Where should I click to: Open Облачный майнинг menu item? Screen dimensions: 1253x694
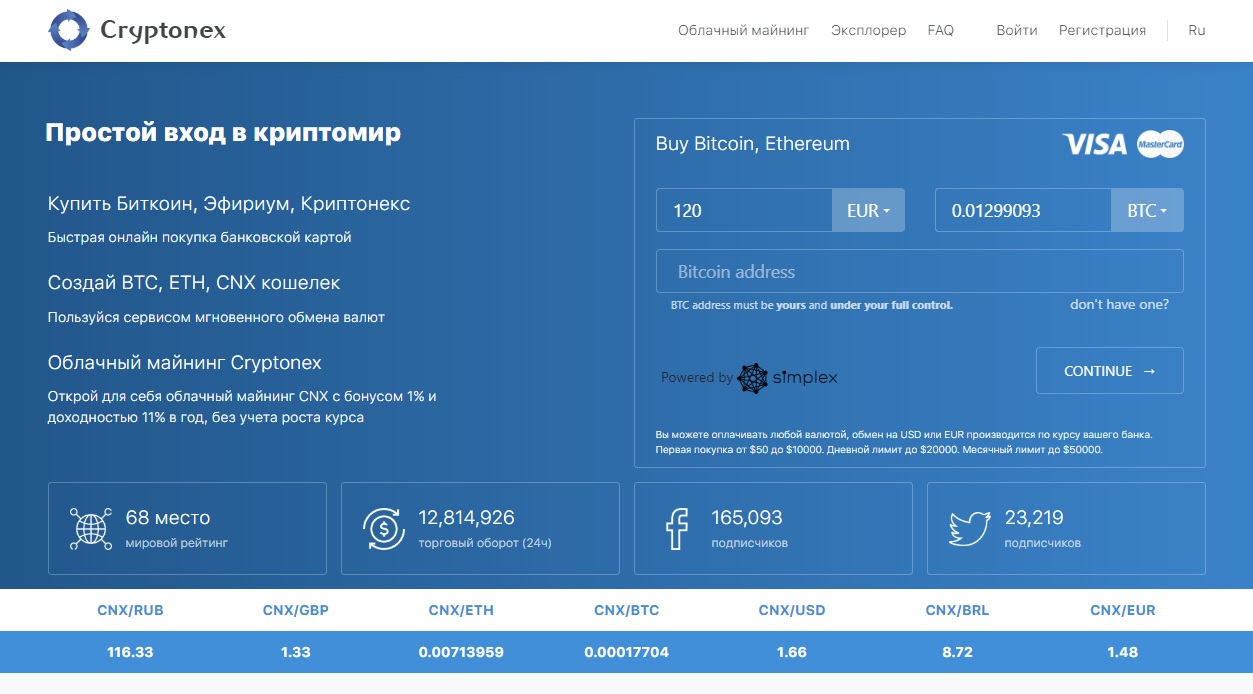[743, 30]
